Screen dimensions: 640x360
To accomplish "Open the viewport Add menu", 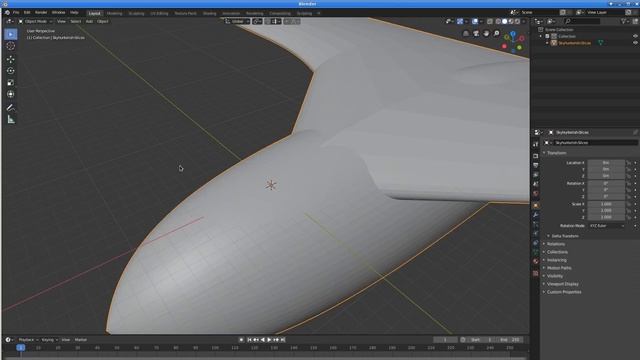I will (x=89, y=22).
